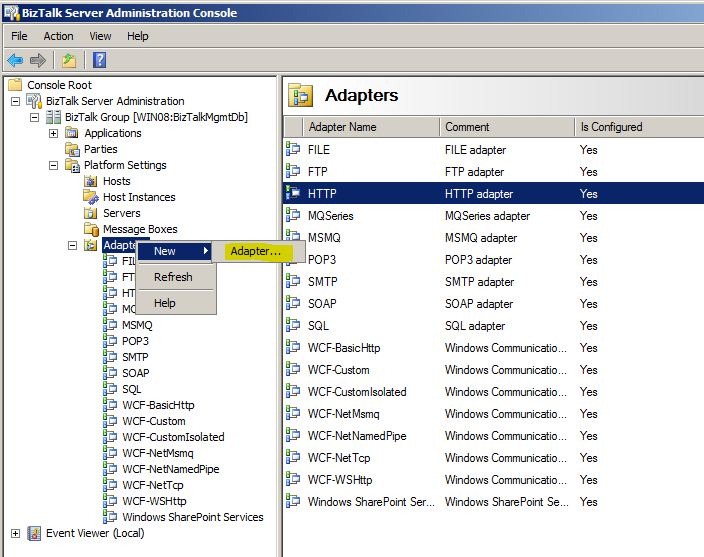The height and width of the screenshot is (557, 704).
Task: Select POP3 in the tree
Action: coord(135,341)
